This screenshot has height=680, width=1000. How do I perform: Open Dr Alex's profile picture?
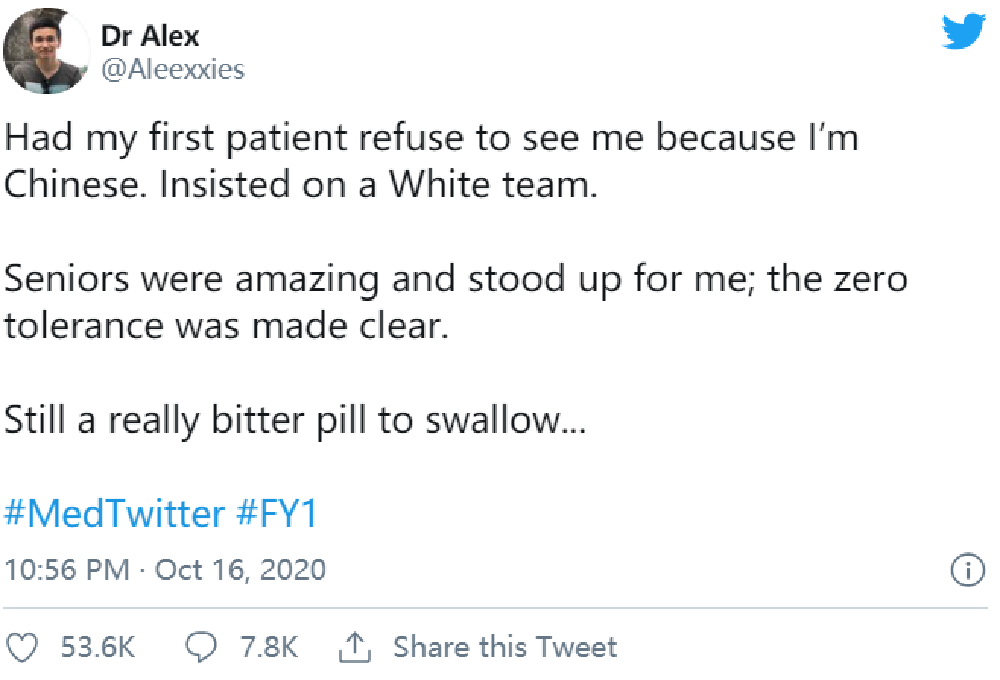(47, 51)
